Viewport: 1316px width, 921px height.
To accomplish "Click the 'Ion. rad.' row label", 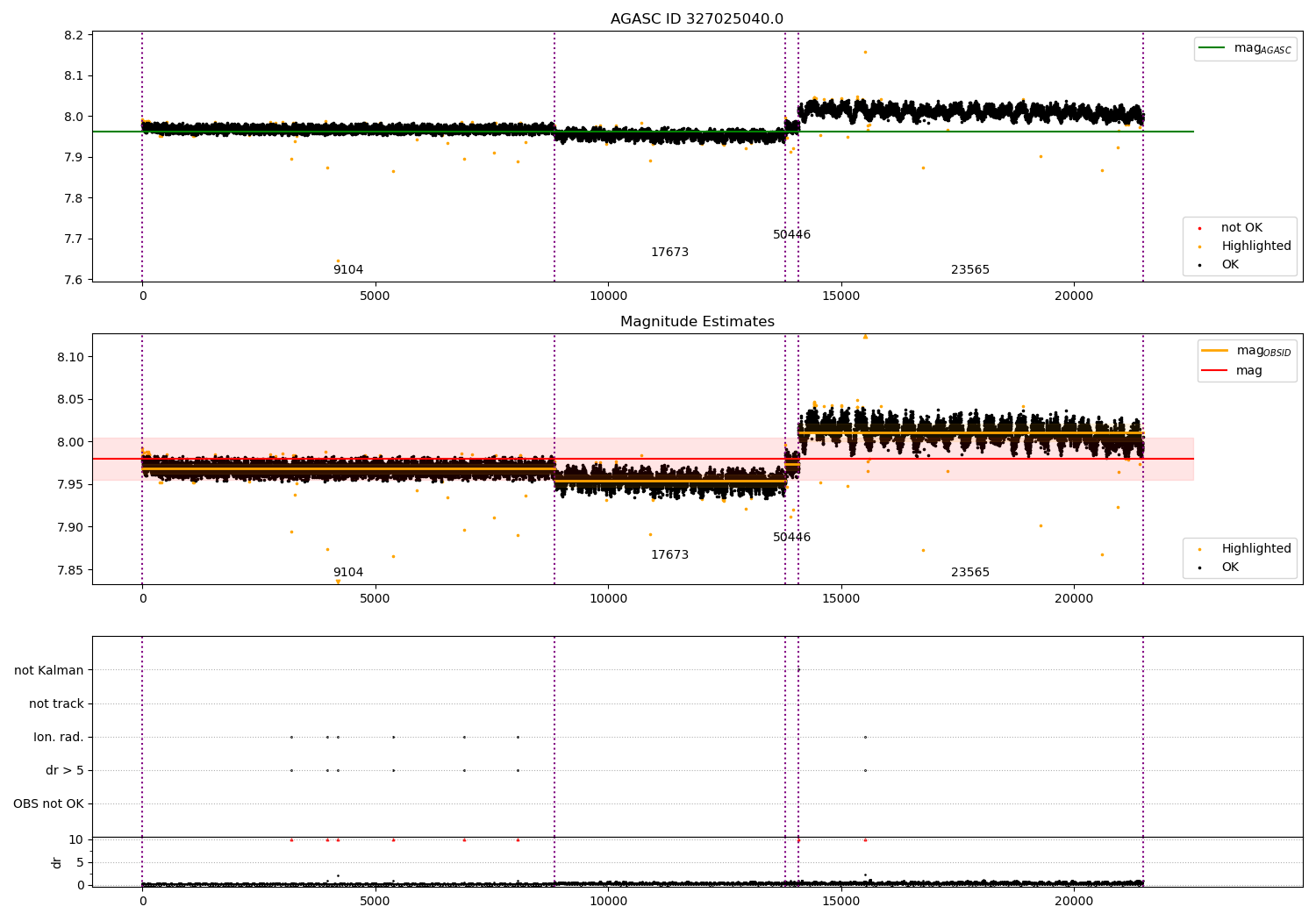I will 59,738.
